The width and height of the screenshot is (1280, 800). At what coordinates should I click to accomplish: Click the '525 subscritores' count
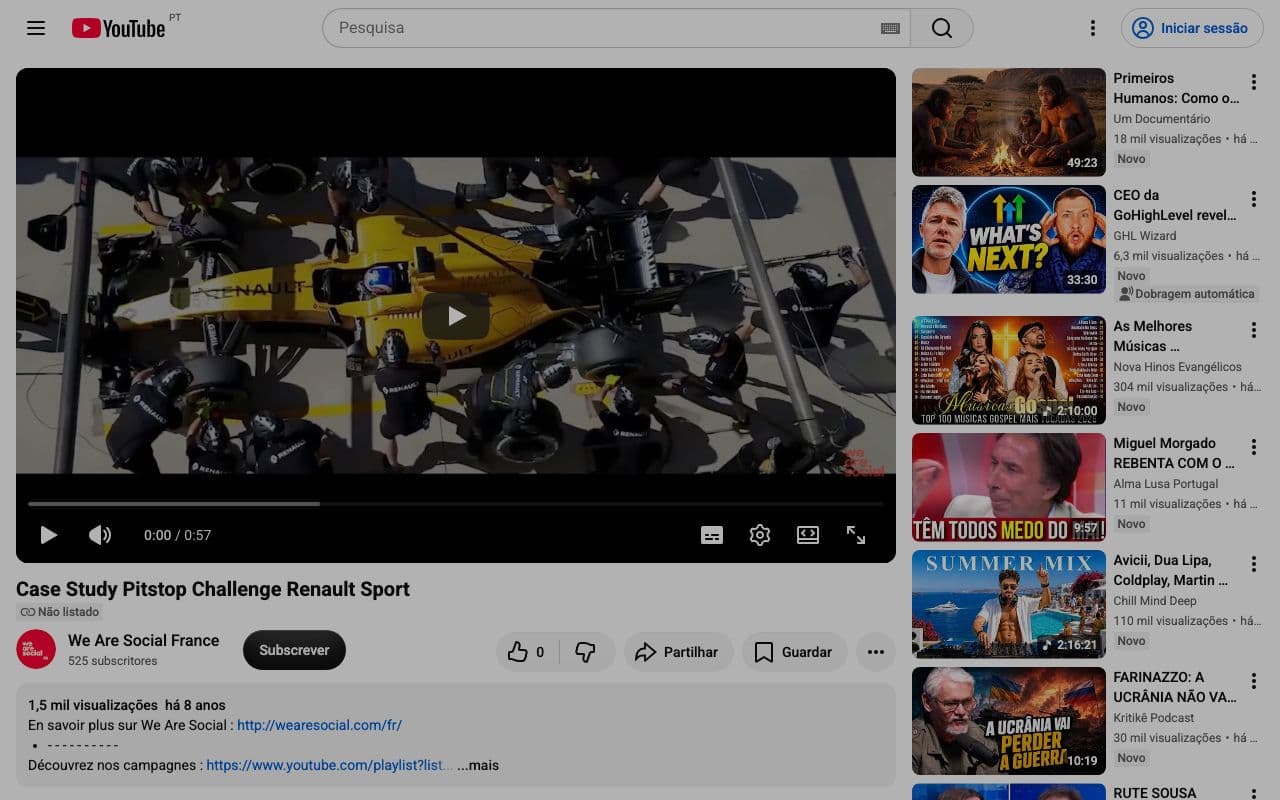[112, 661]
